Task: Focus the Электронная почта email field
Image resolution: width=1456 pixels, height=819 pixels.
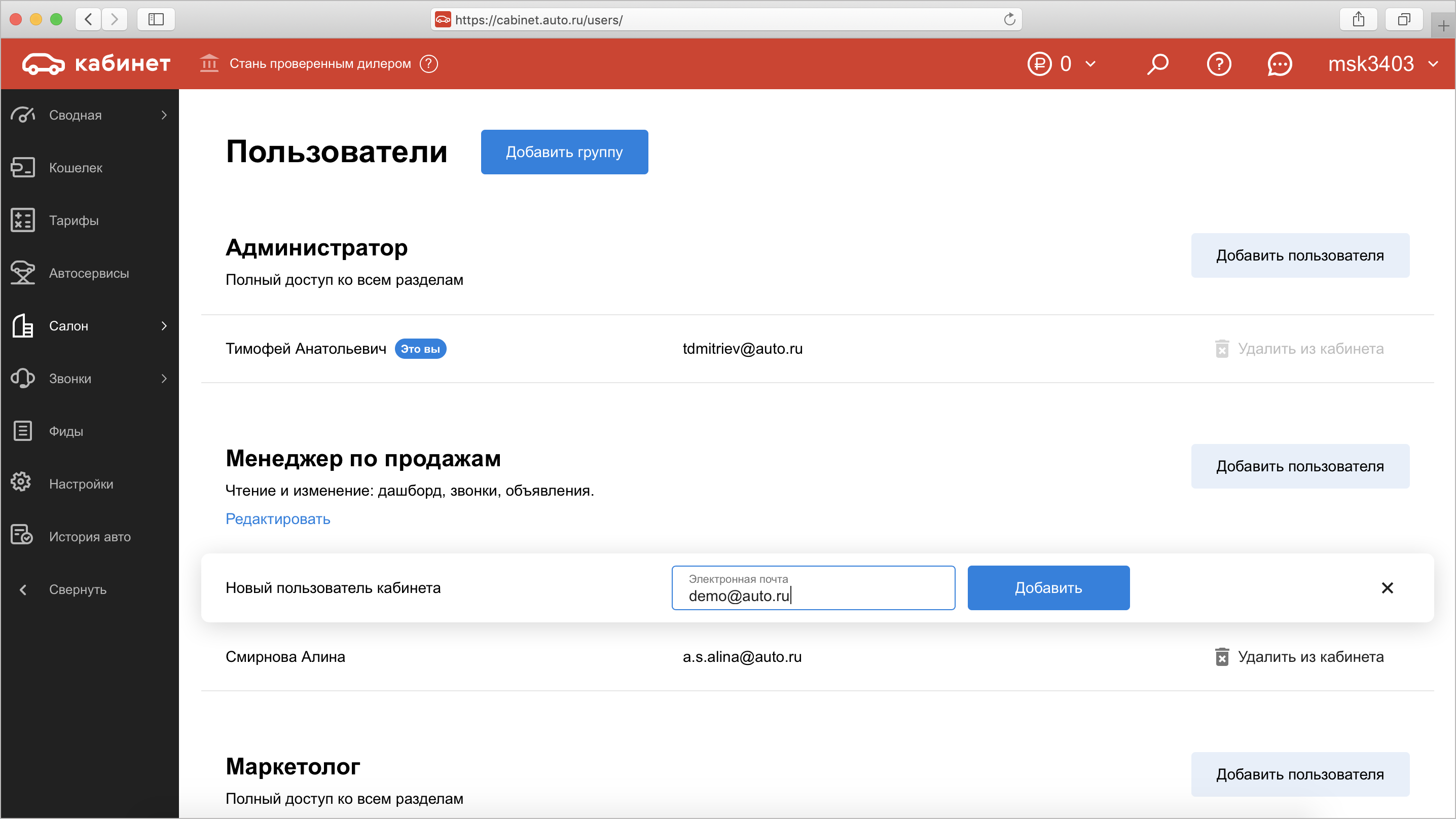Action: (x=813, y=588)
